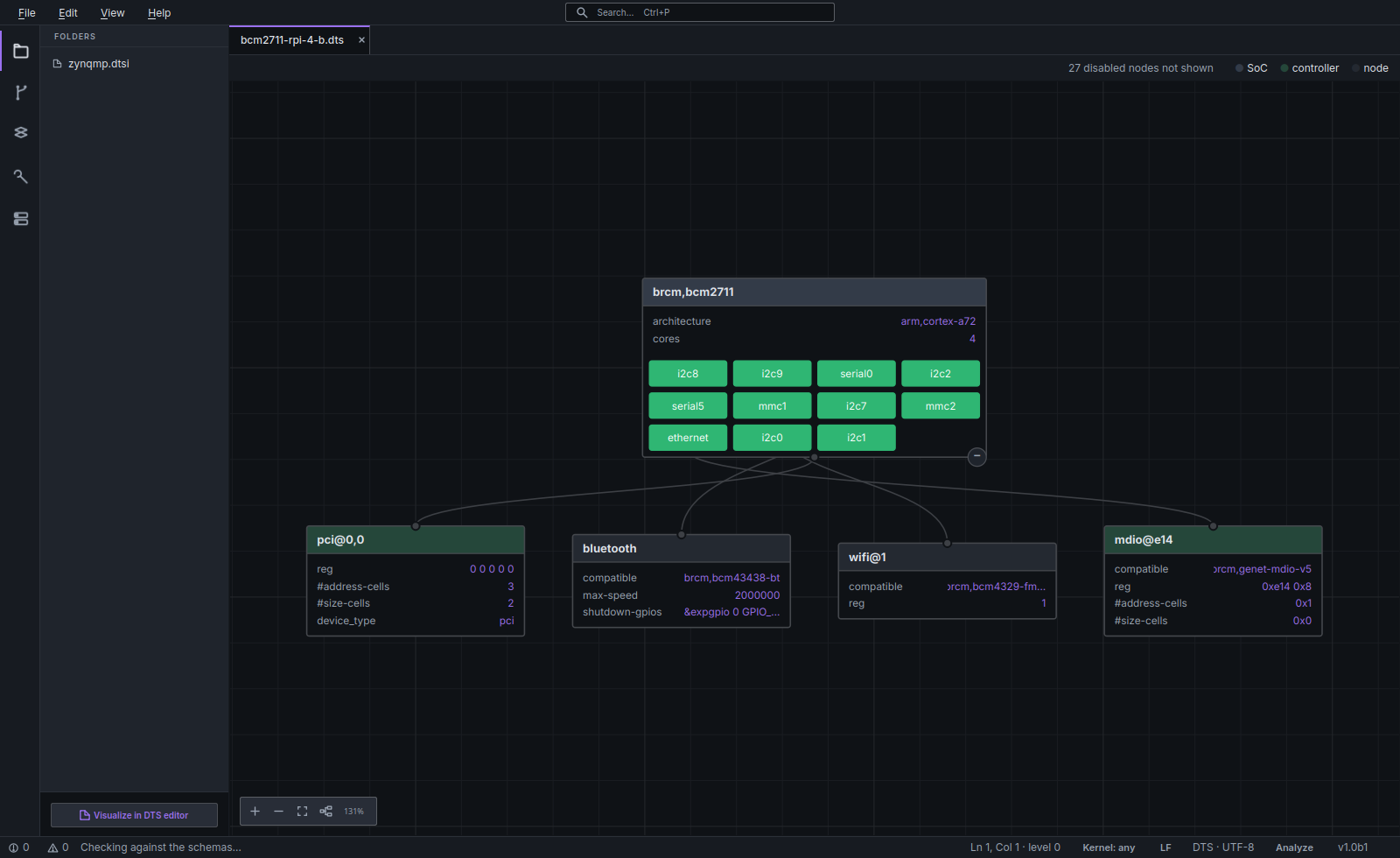Toggle the controller legend filter
The width and height of the screenshot is (1400, 858).
click(1309, 68)
